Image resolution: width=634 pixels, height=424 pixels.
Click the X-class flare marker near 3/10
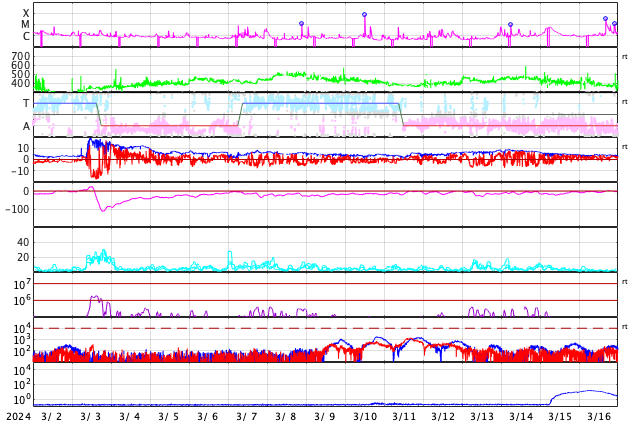pos(364,15)
